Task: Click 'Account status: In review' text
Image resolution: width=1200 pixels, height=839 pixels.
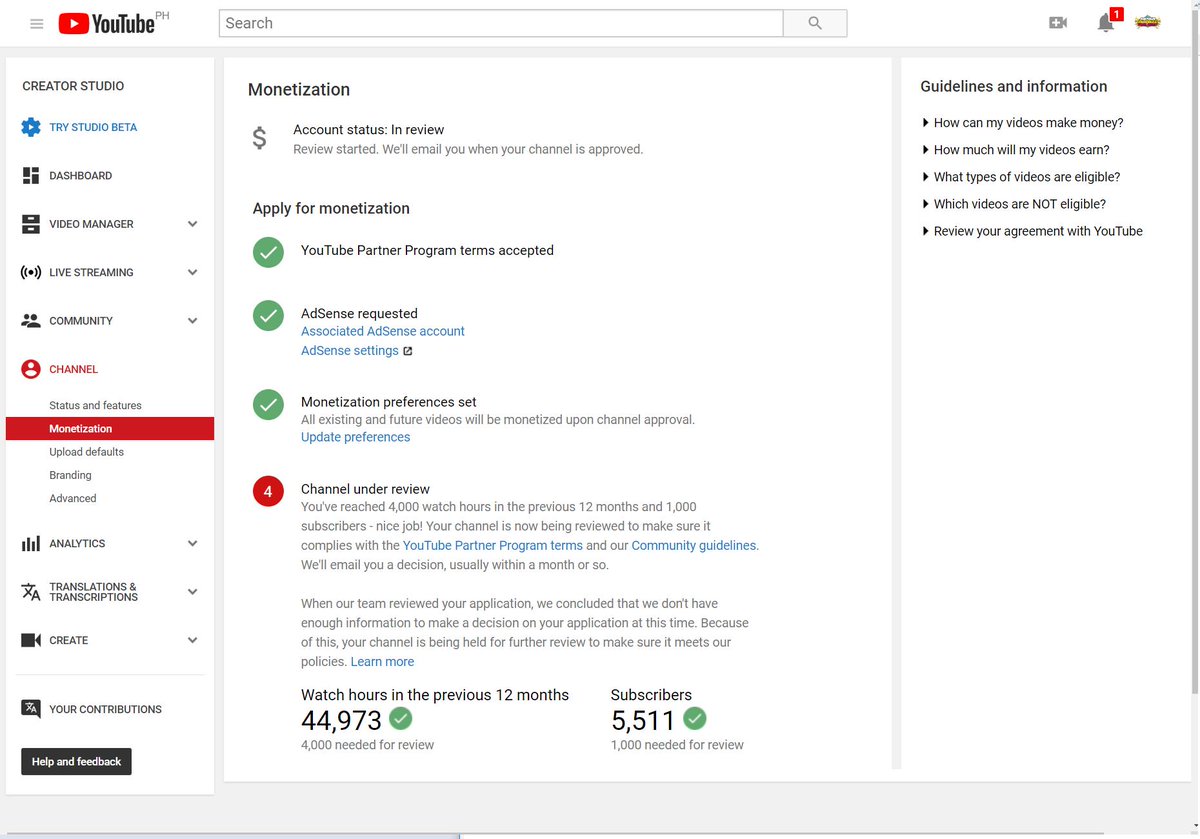Action: point(368,130)
